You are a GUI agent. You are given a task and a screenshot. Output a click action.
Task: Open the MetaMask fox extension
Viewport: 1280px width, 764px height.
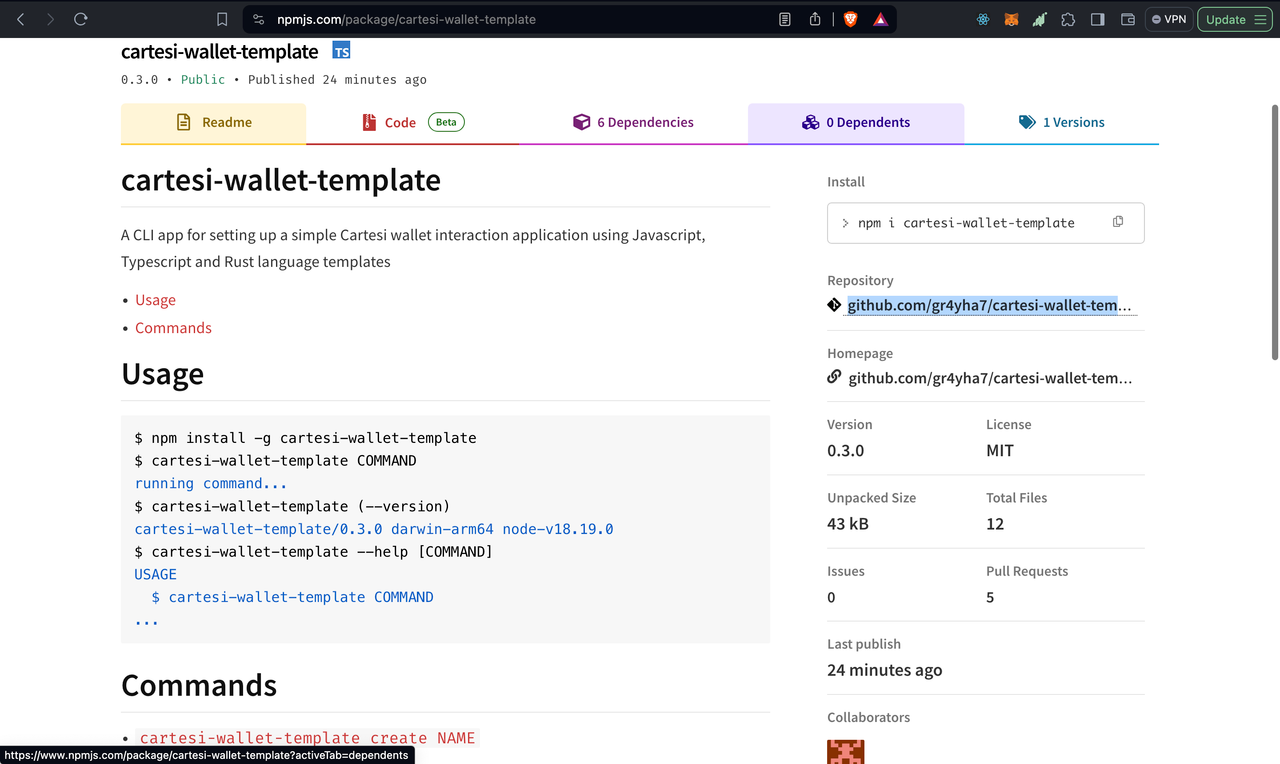[1011, 19]
